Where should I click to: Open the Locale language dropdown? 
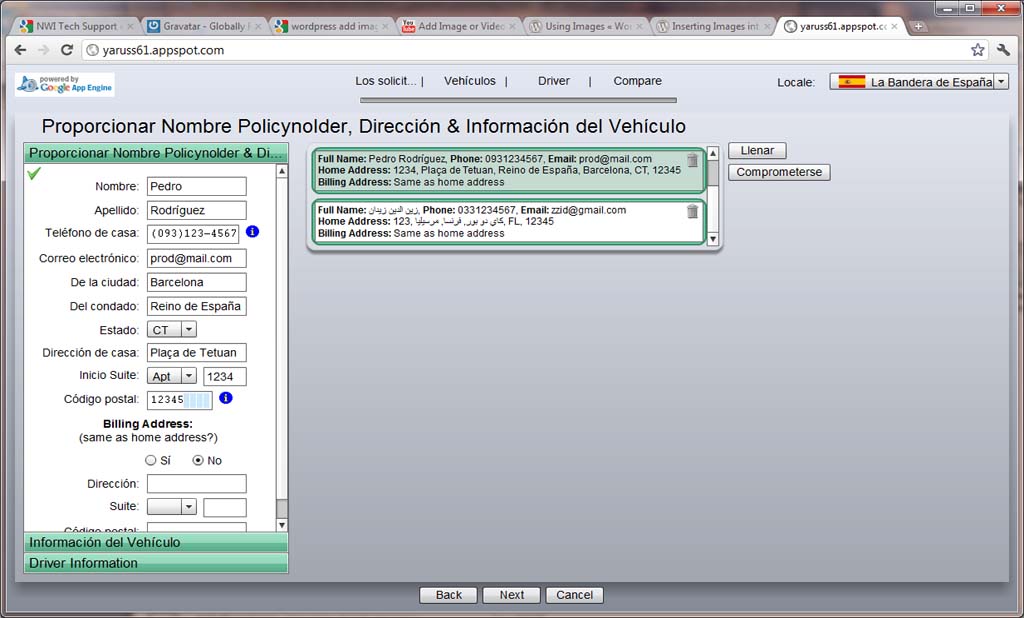coord(1001,82)
